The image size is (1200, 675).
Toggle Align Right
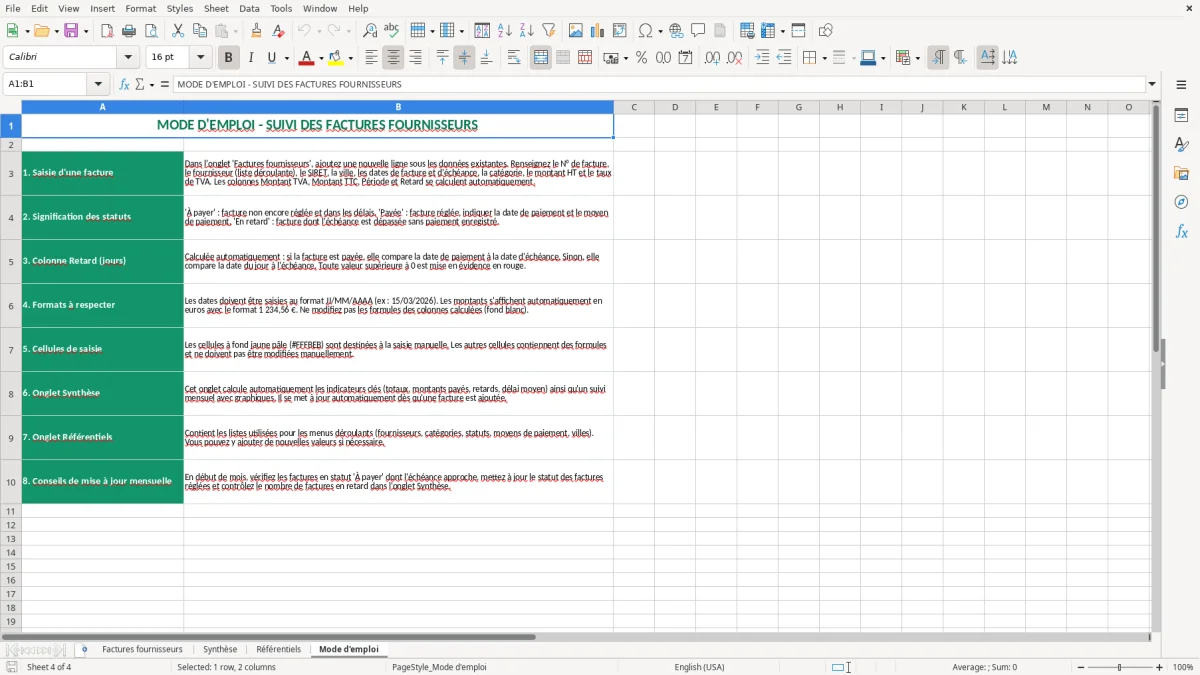point(416,58)
